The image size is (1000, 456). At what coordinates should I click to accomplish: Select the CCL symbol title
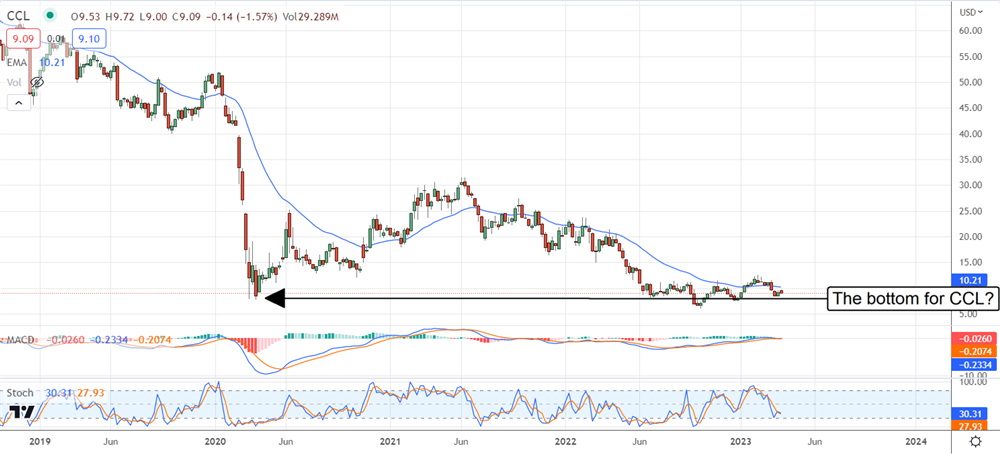point(18,14)
